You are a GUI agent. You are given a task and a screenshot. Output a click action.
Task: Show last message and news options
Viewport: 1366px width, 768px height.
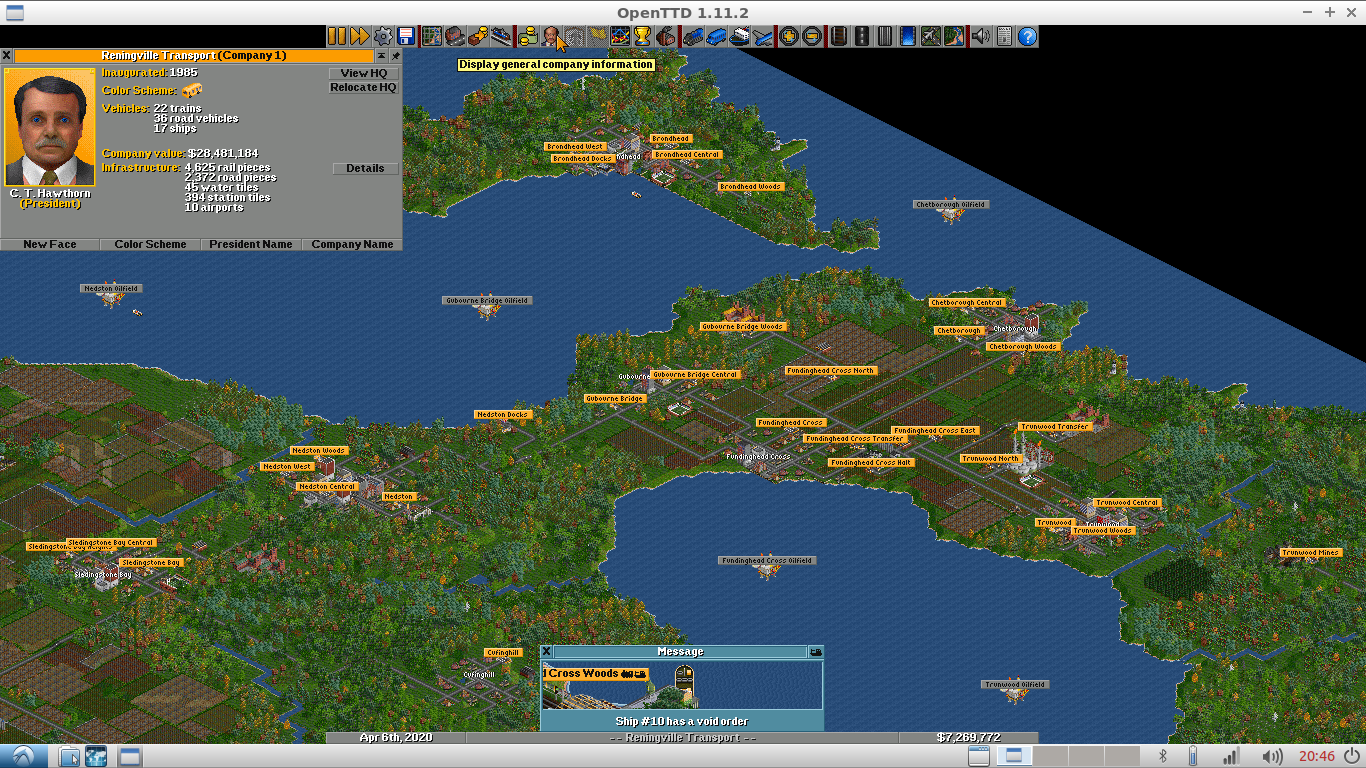1004,36
